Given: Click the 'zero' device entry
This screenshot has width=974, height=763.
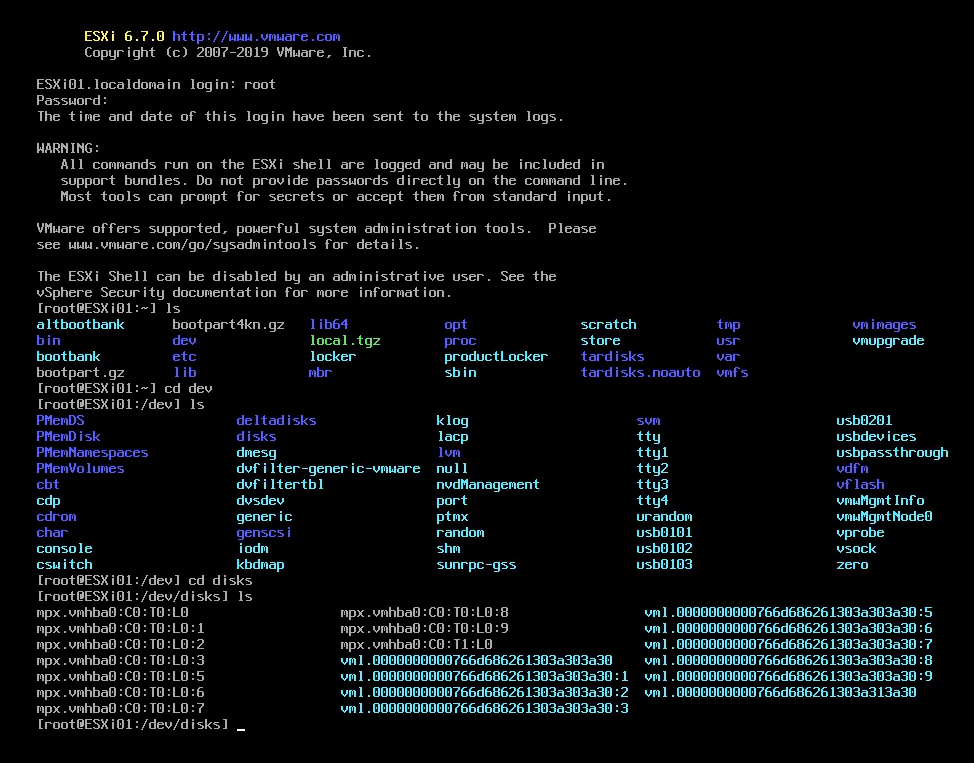Looking at the screenshot, I should coord(852,565).
